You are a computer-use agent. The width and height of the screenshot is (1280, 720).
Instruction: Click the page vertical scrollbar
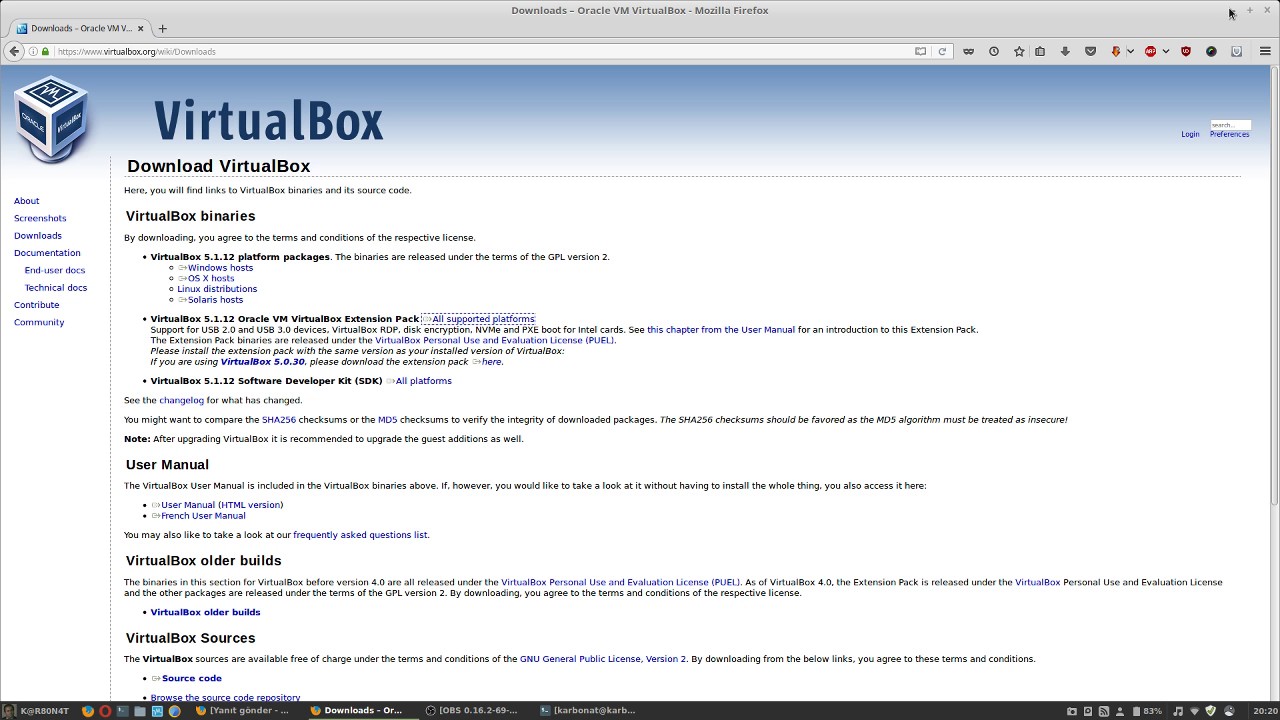pos(1274,383)
